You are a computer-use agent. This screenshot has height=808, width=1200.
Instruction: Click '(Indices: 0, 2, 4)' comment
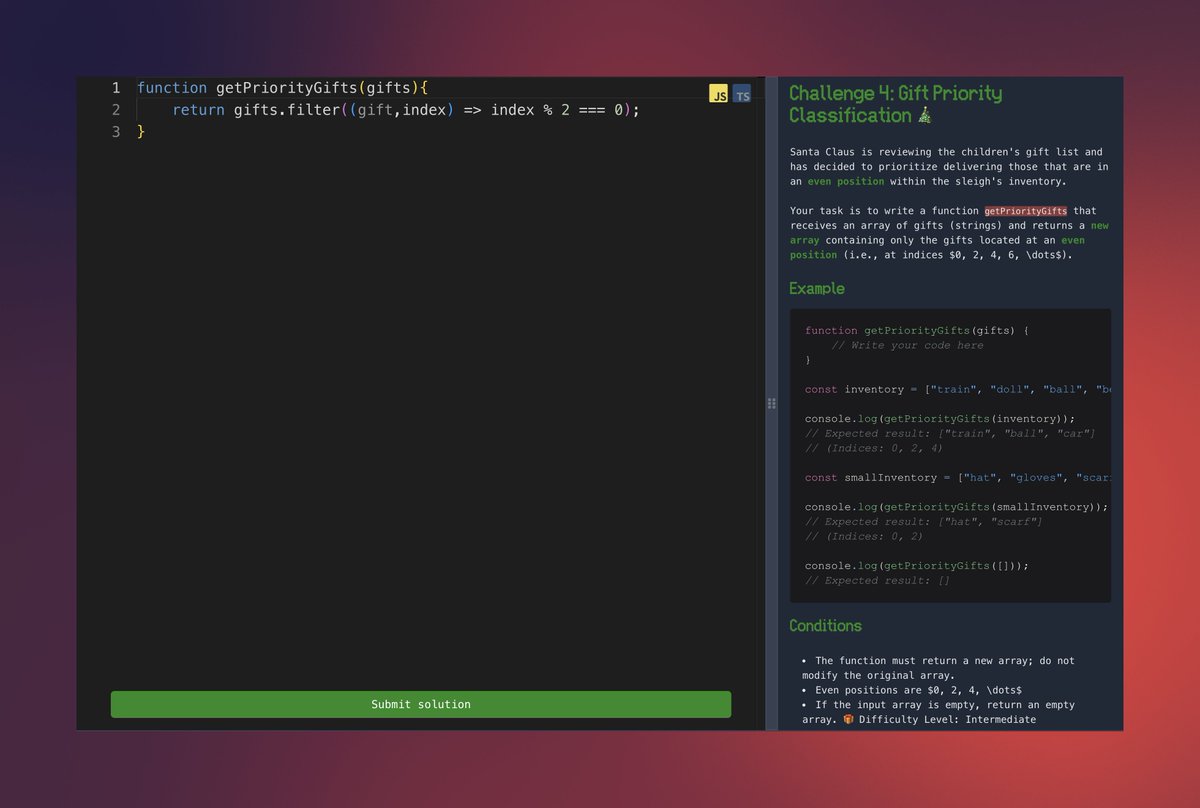(874, 448)
